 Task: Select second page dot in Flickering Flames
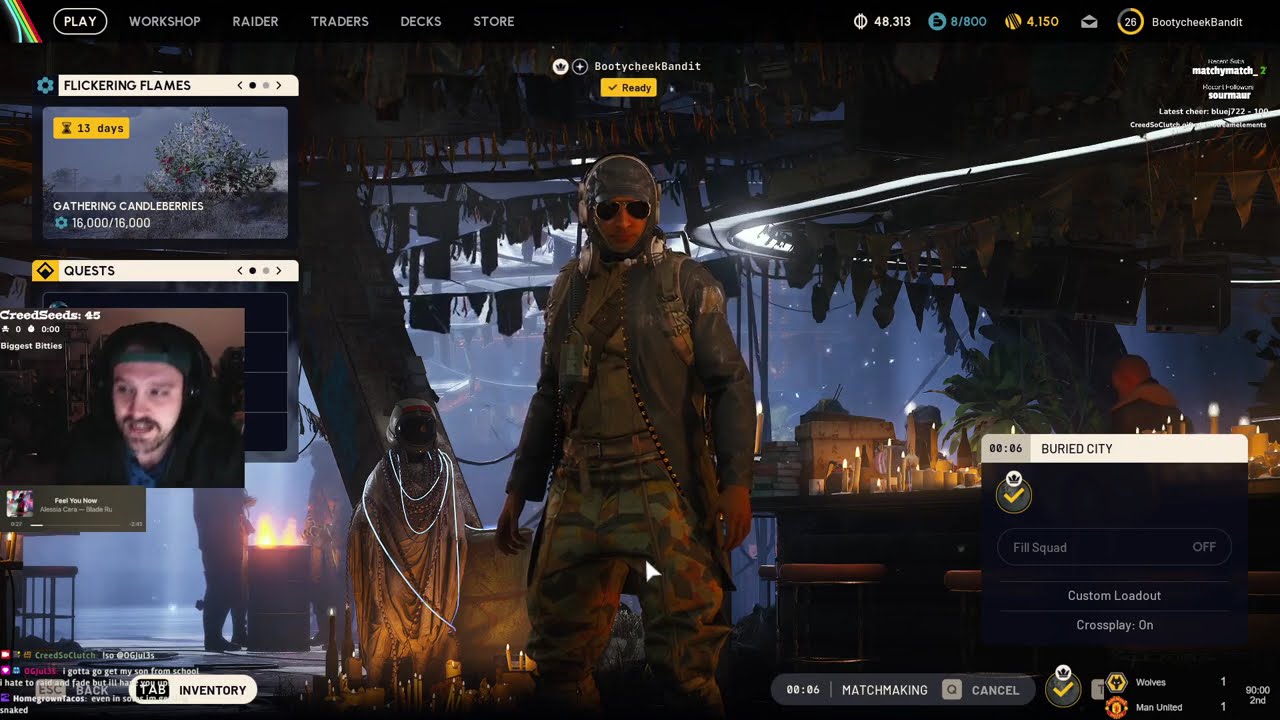coord(266,86)
